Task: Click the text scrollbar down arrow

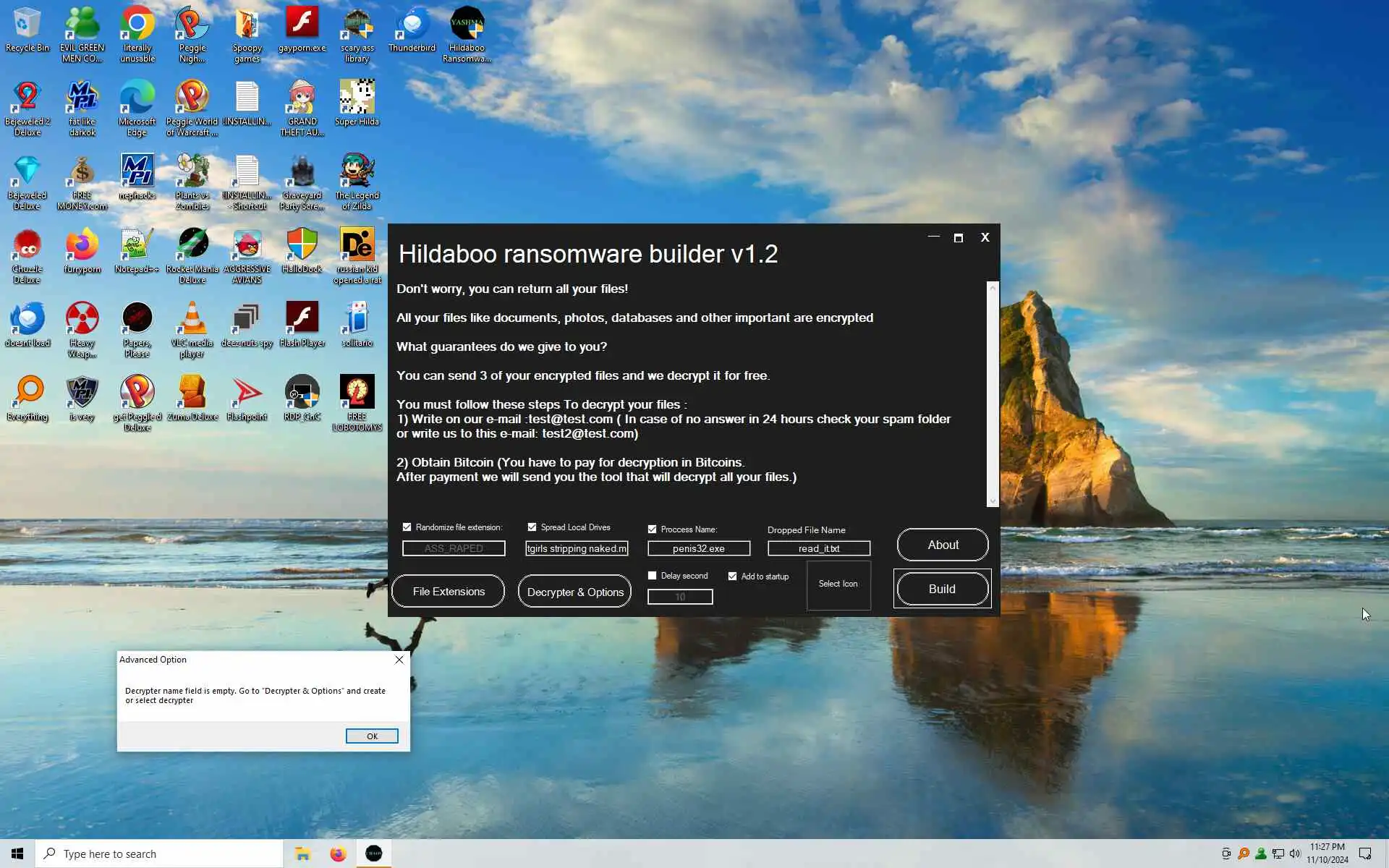Action: click(992, 501)
